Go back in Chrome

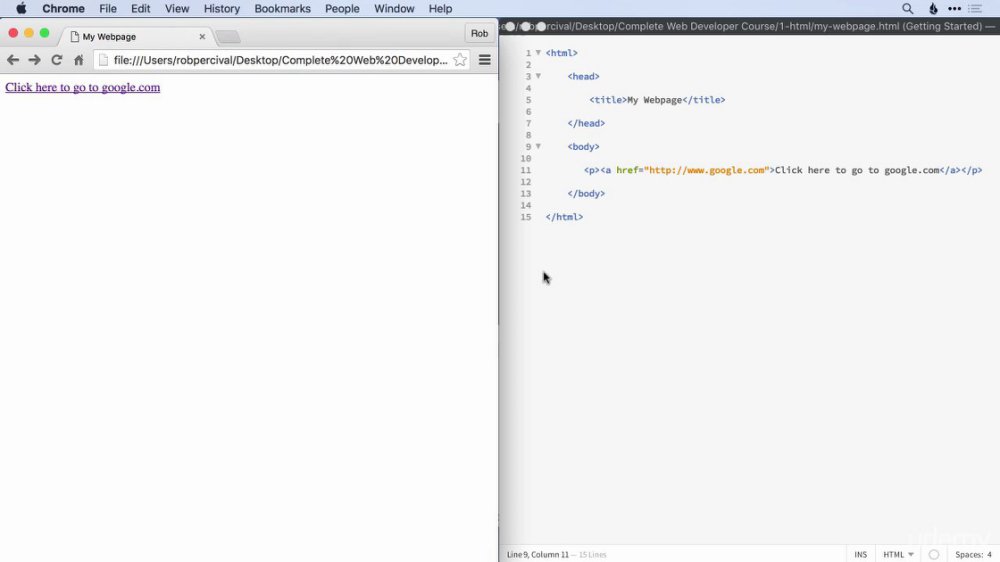(x=13, y=60)
